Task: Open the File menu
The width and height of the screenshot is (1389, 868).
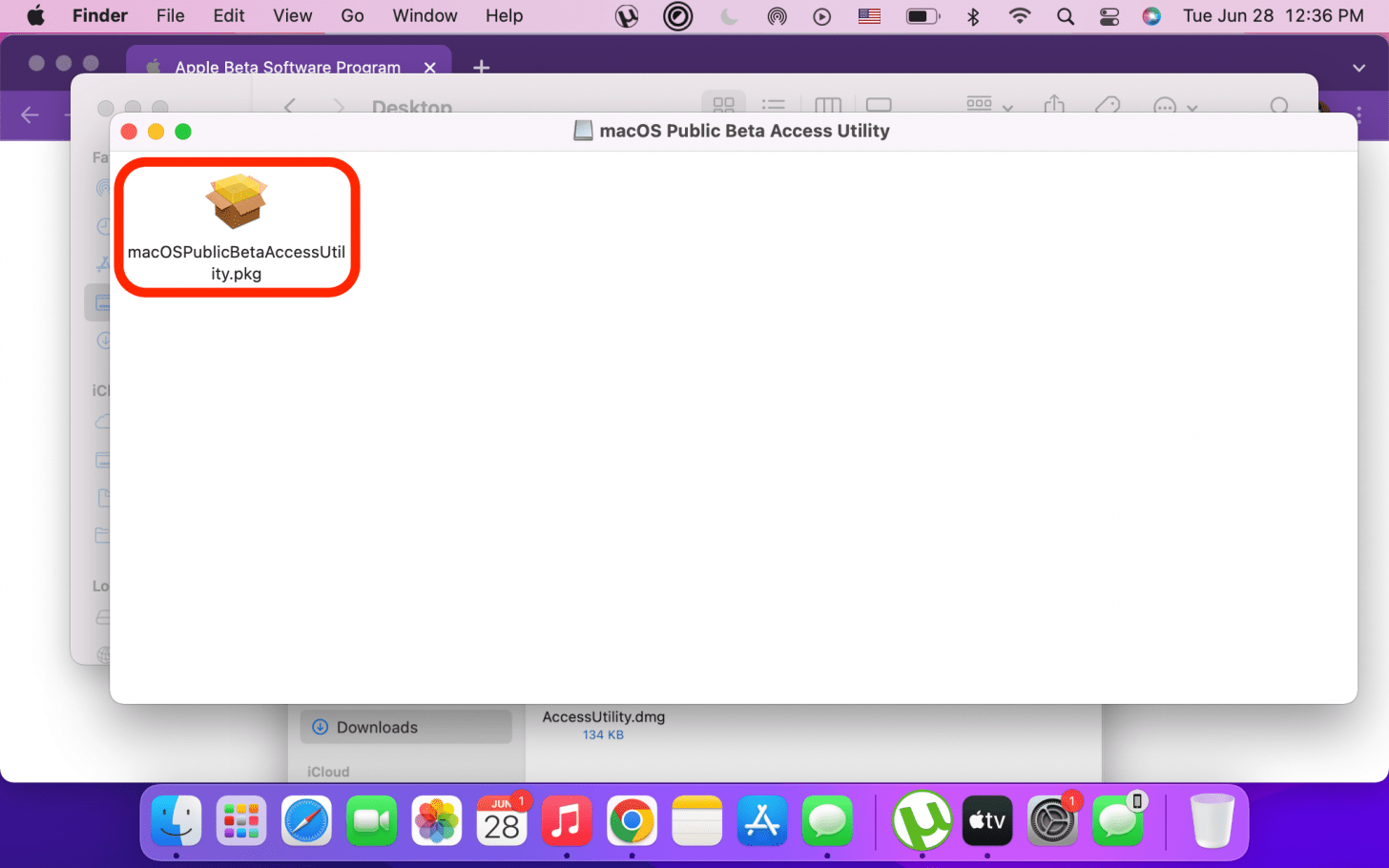Action: pos(170,16)
